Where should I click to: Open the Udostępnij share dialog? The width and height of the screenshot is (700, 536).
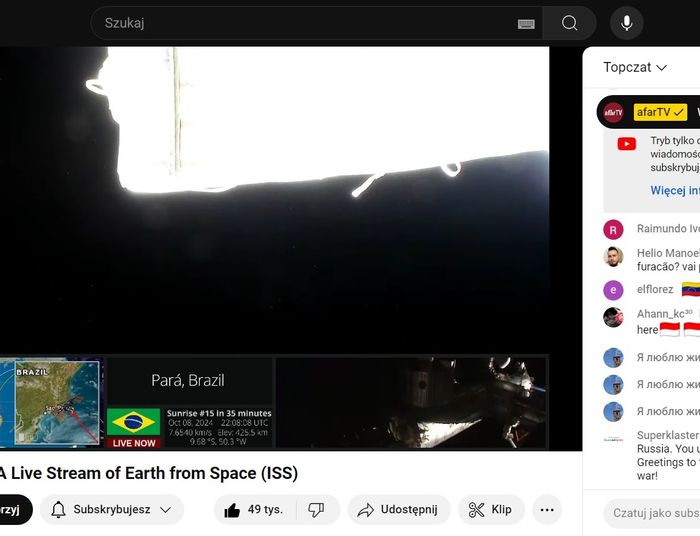click(x=399, y=509)
